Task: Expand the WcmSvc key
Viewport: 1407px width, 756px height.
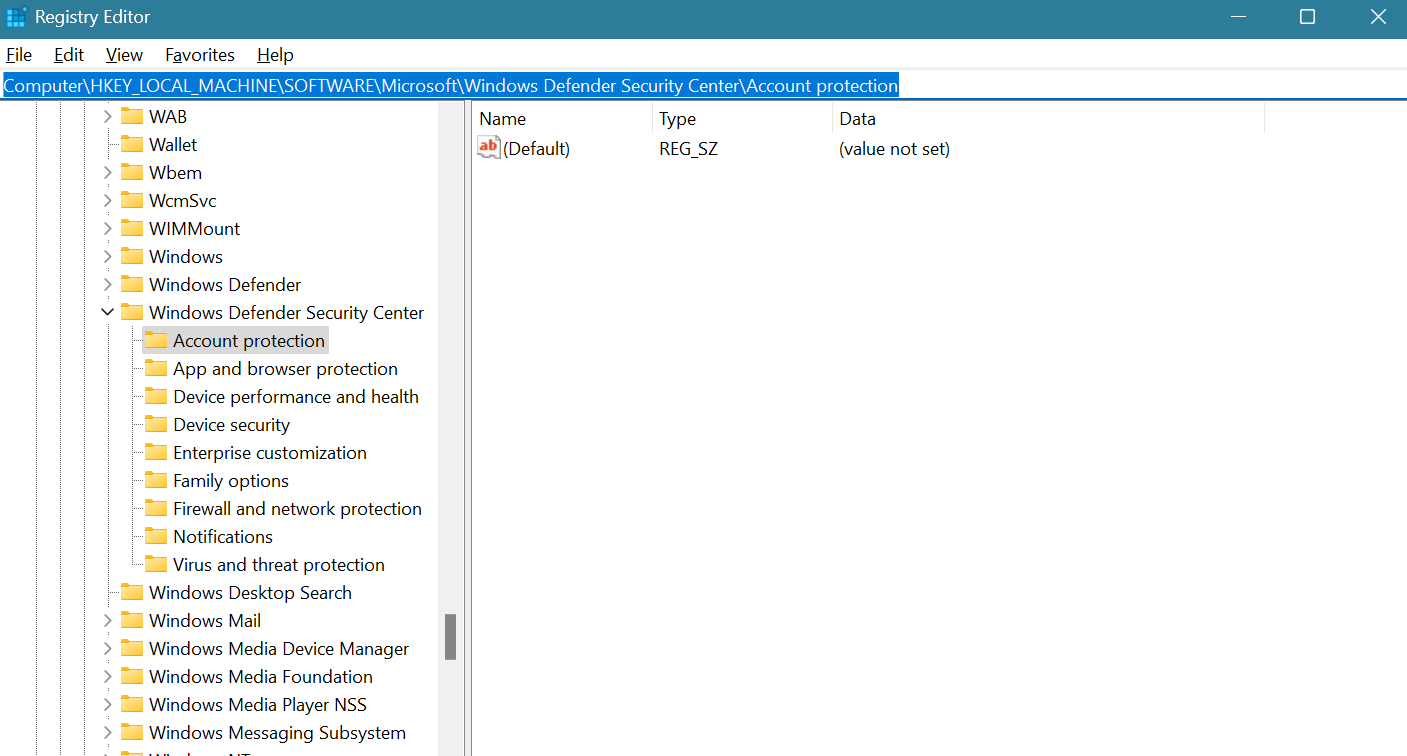Action: (x=108, y=200)
